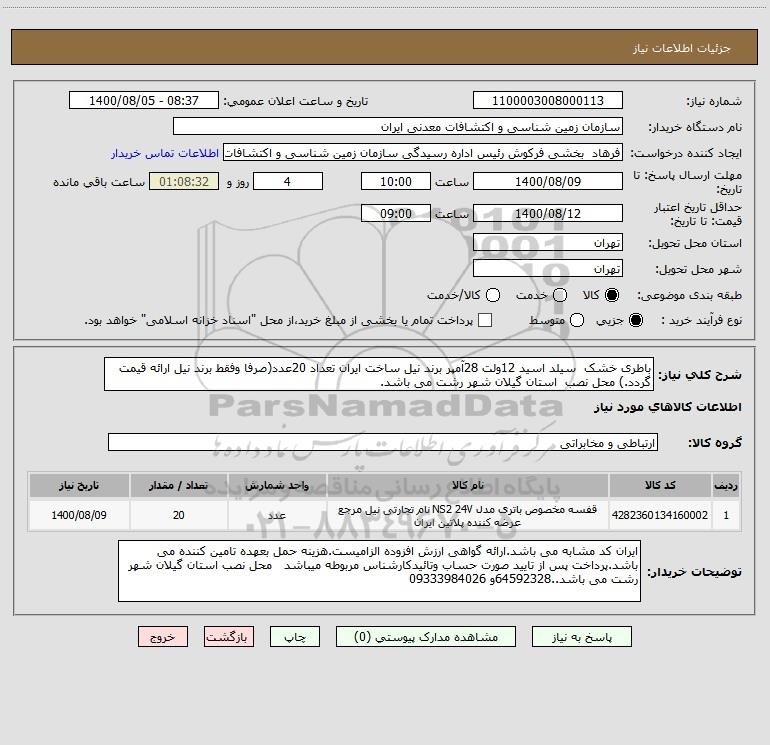
Task: Click the جزئیات اطلاعات نیاز page title
Action: (x=682, y=48)
